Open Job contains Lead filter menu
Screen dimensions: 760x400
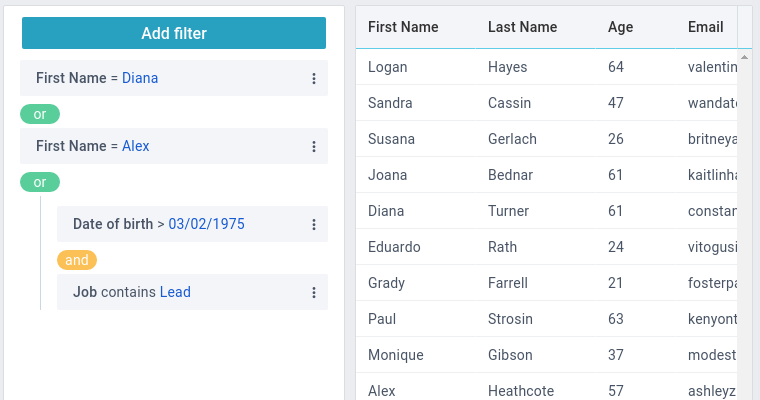(313, 292)
